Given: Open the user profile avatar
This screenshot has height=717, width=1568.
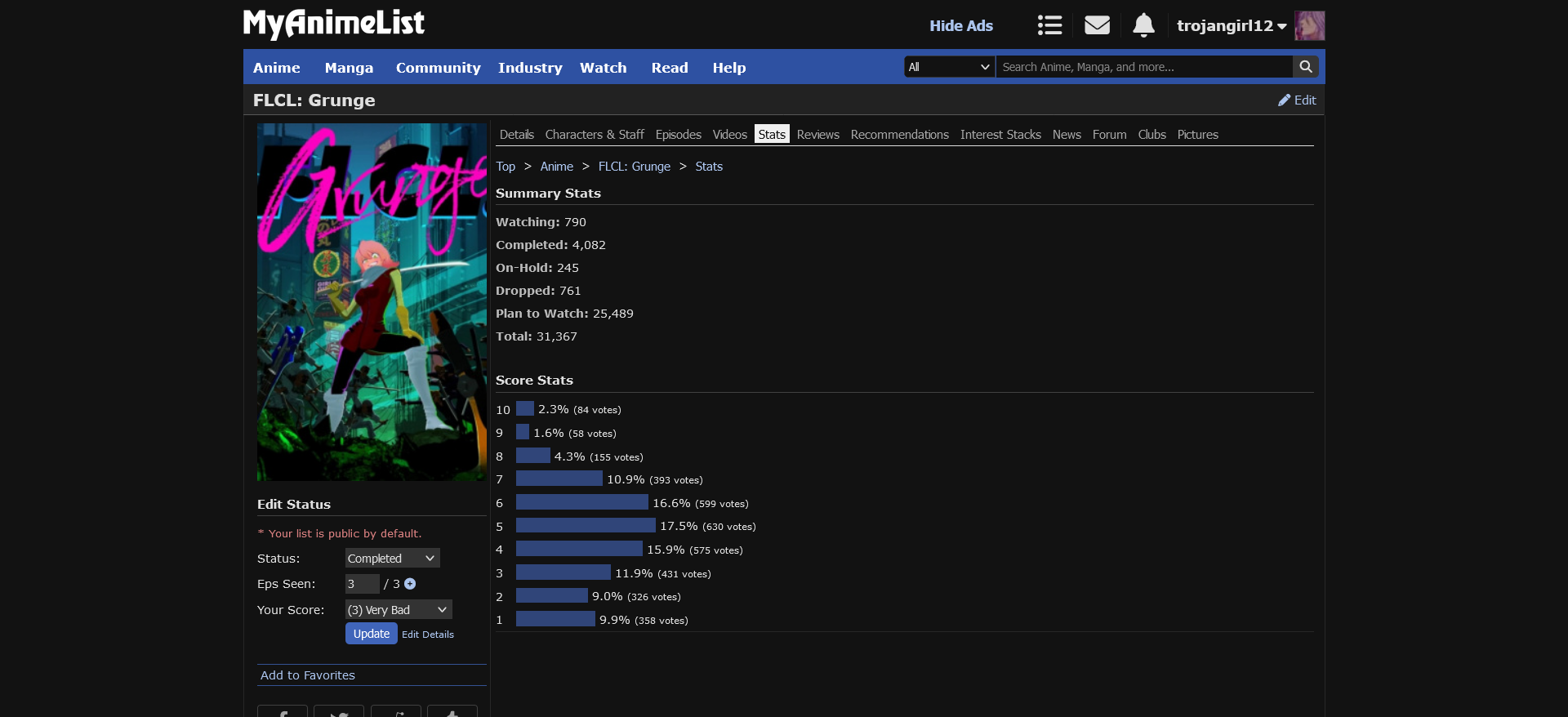Looking at the screenshot, I should (1309, 25).
